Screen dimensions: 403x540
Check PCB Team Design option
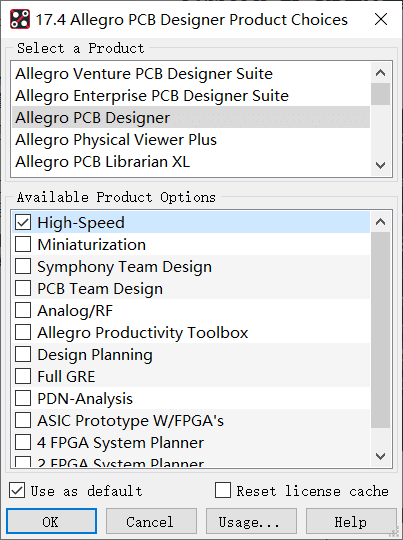point(23,289)
